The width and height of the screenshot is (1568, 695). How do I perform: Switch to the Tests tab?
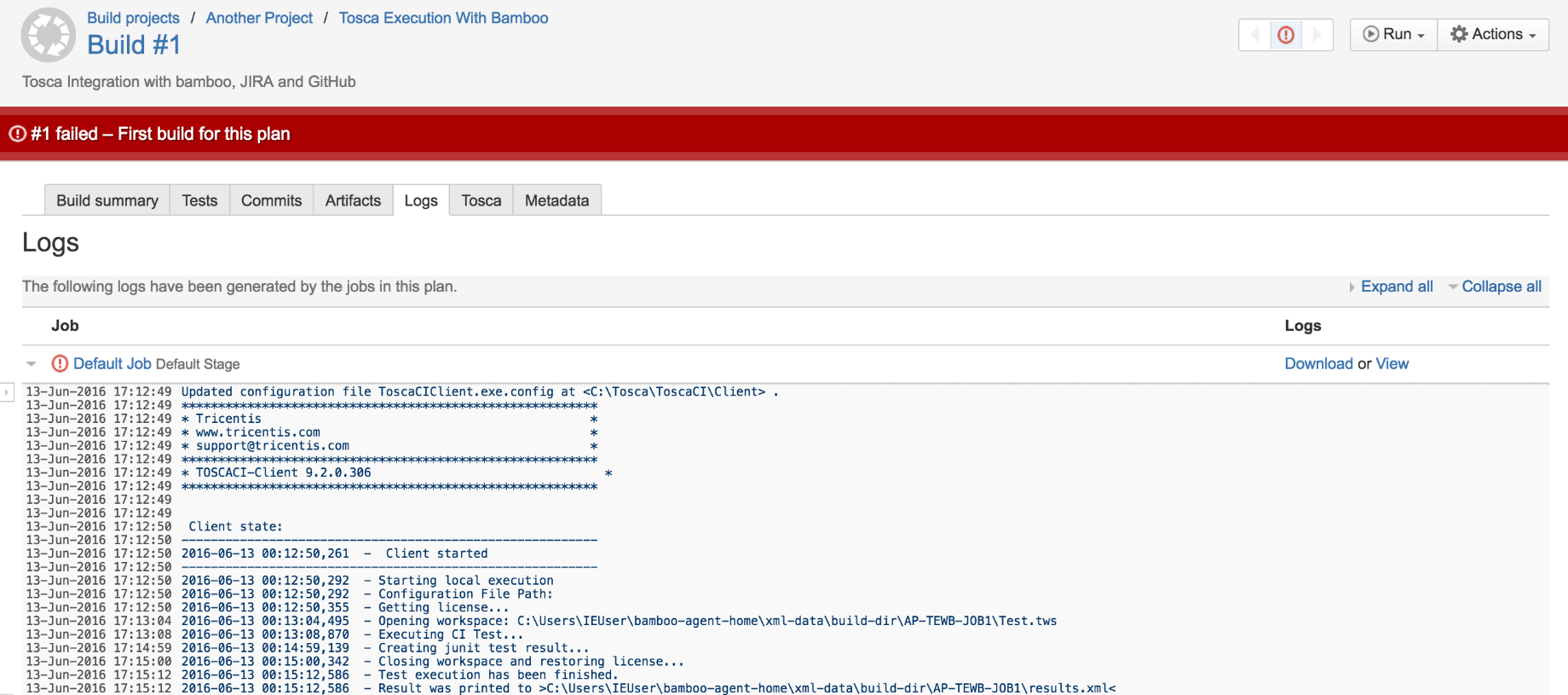[199, 200]
